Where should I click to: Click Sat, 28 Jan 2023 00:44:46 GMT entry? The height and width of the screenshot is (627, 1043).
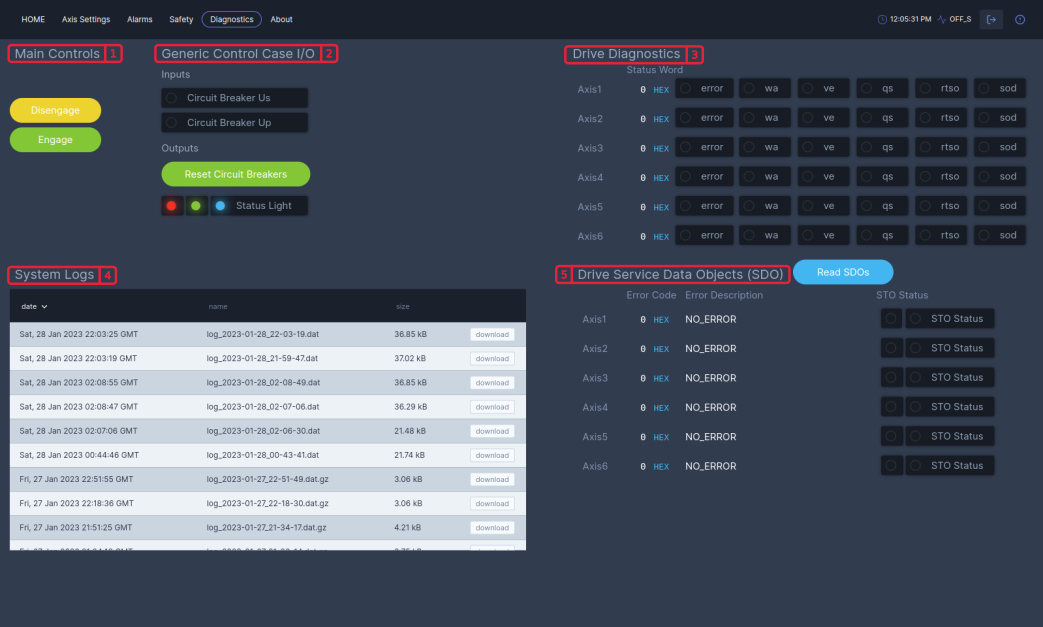[x=79, y=455]
